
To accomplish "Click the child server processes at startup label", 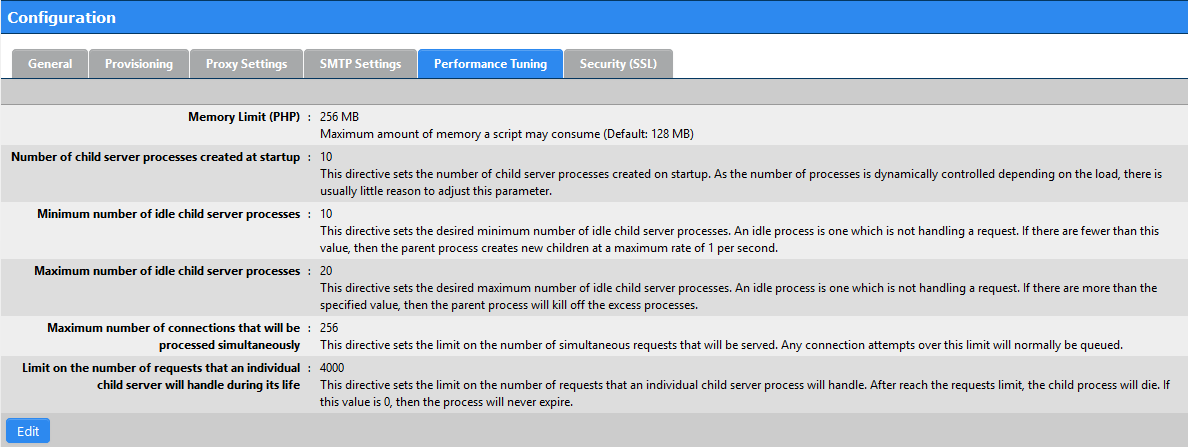I will tap(156, 157).
